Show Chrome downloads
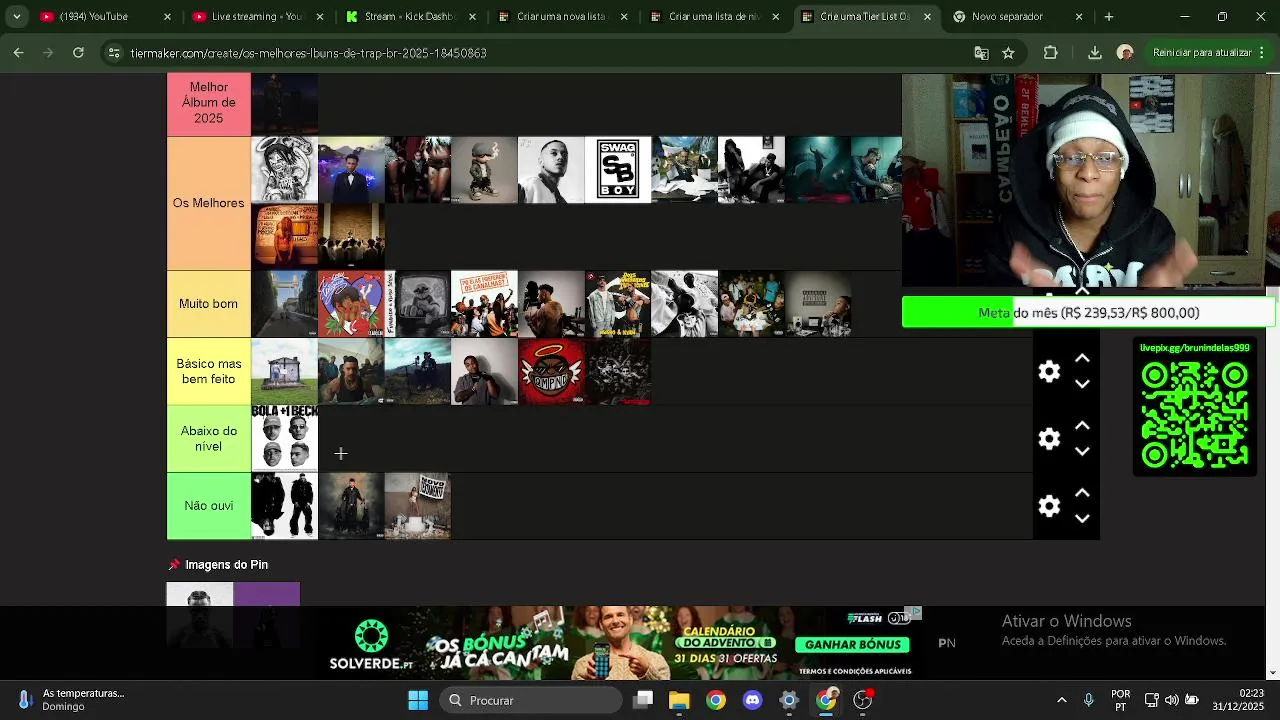 tap(1094, 53)
